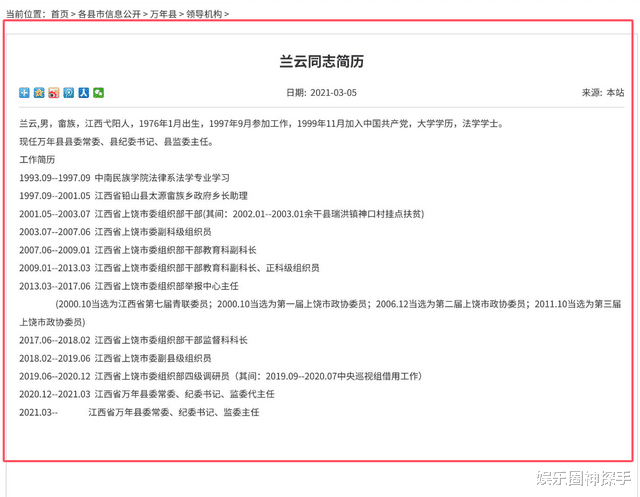Click the 2001.05--2003.07 组织部干部 line
Viewport: 640px width, 497px height.
(222, 214)
